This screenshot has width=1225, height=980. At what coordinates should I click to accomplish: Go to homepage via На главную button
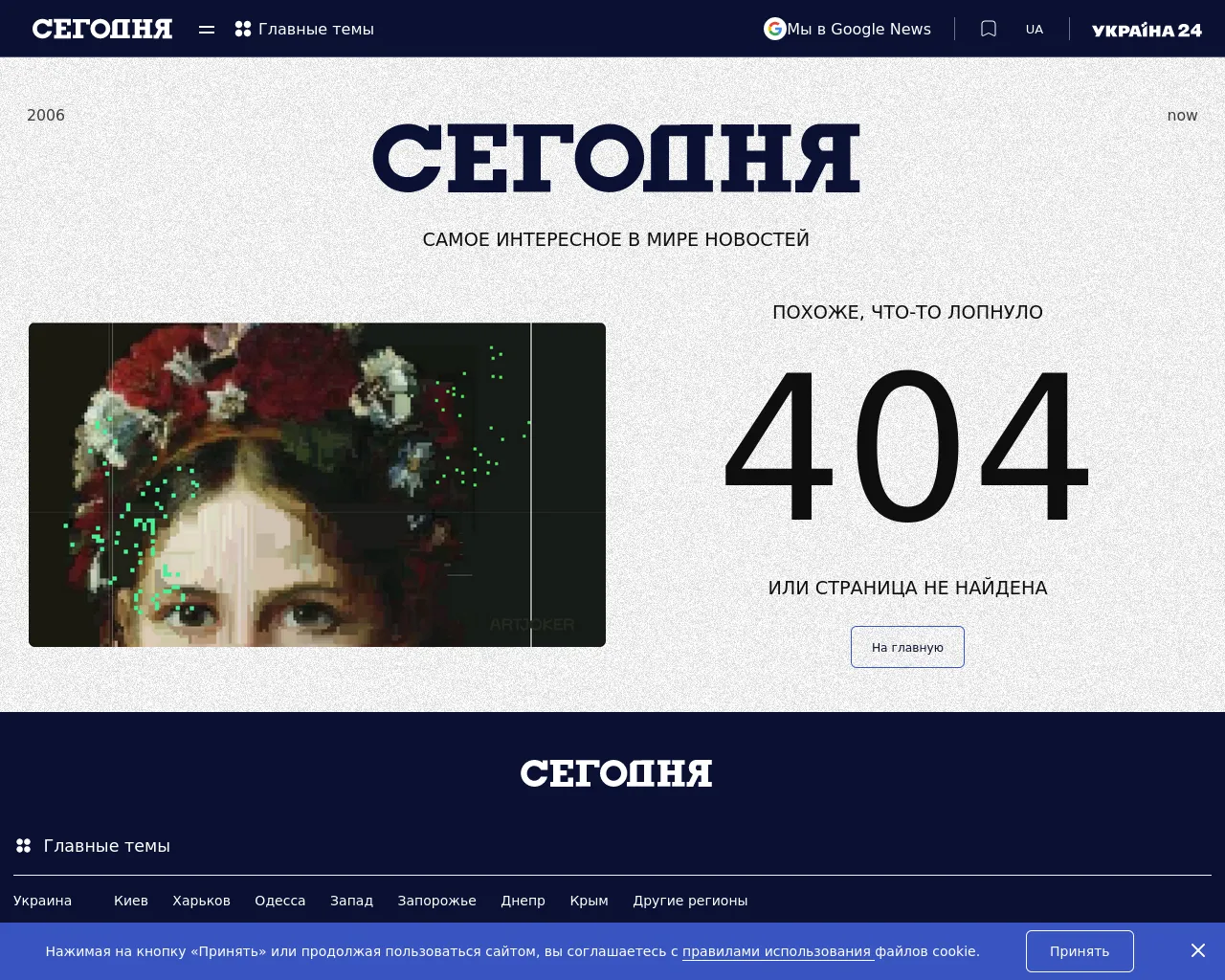pos(907,647)
